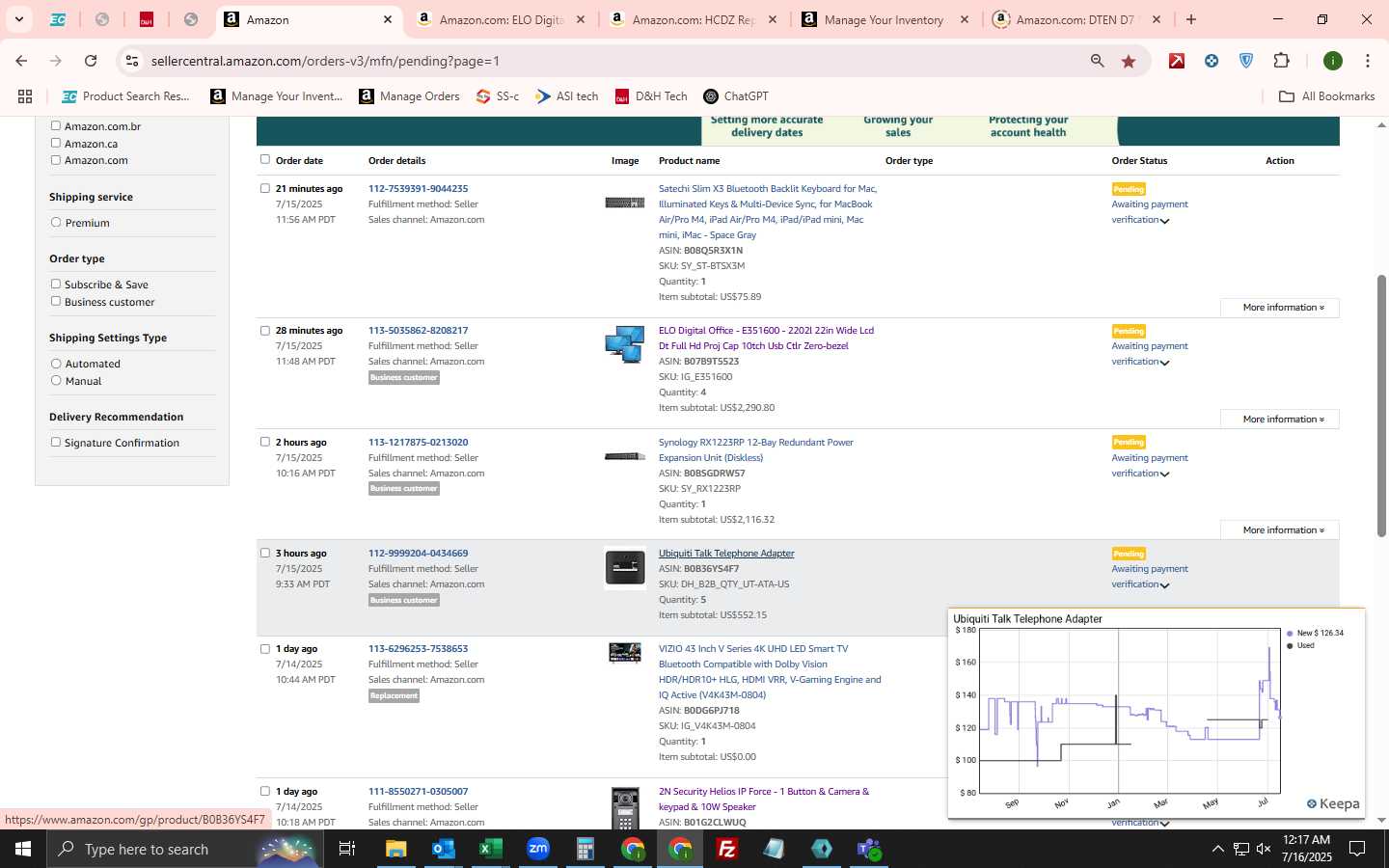The width and height of the screenshot is (1389, 868).
Task: Open Outlook from taskbar
Action: (443, 849)
